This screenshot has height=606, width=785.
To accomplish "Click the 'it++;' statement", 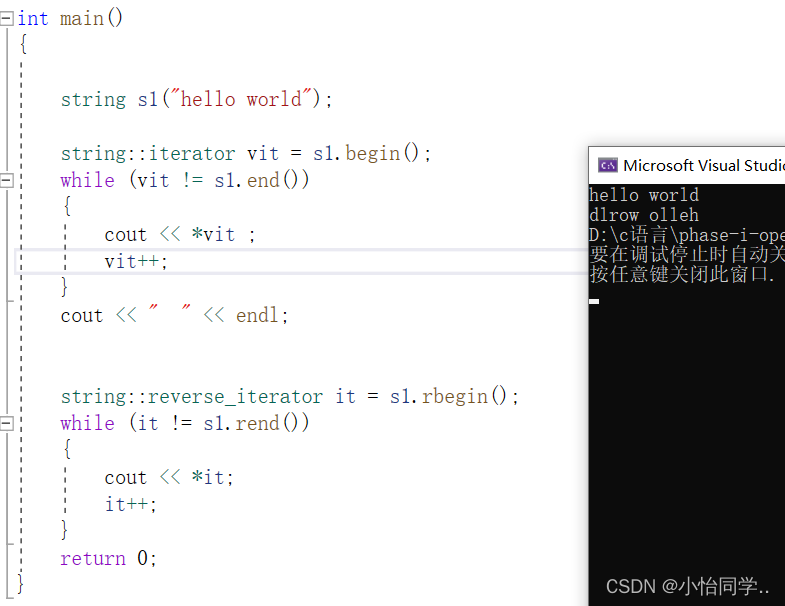I will pos(130,504).
